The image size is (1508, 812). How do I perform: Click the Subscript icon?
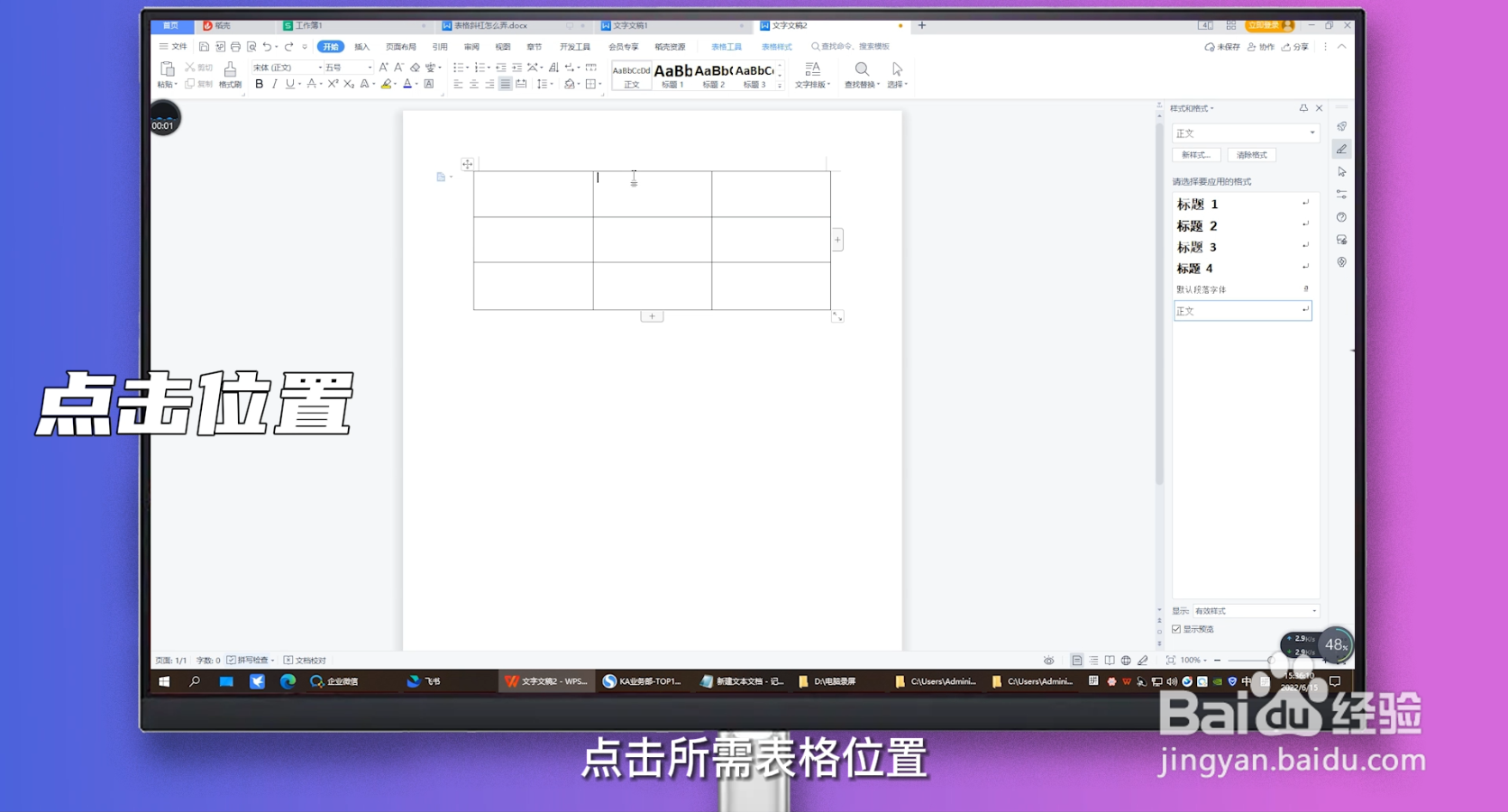point(349,84)
